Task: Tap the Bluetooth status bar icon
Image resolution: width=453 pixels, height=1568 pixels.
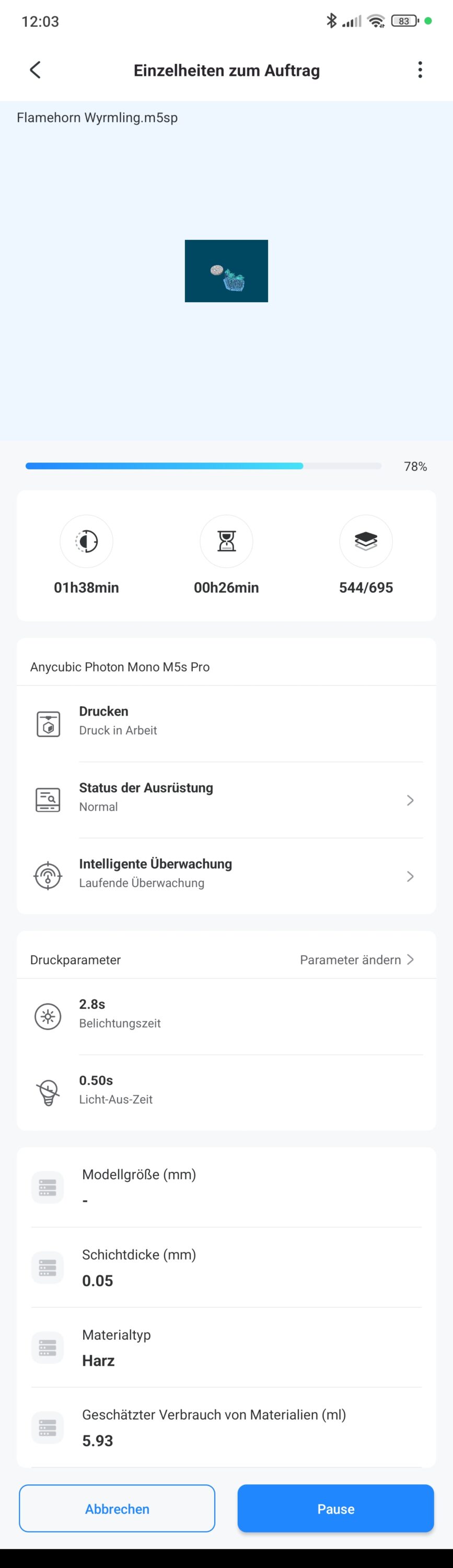Action: click(331, 21)
